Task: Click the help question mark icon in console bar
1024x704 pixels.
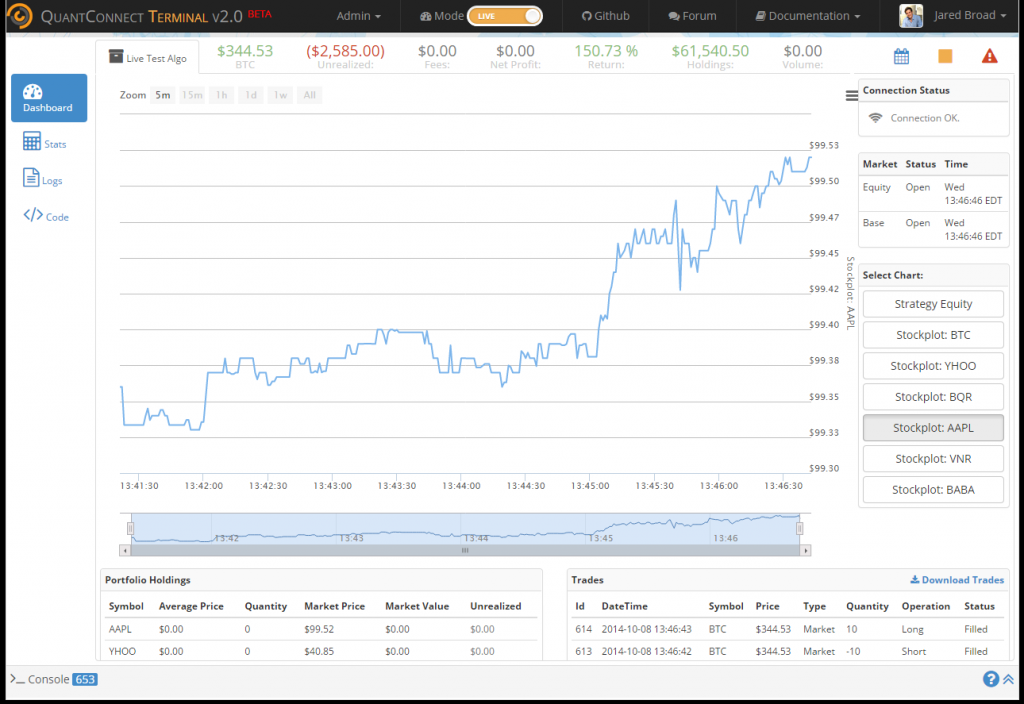Action: tap(991, 679)
